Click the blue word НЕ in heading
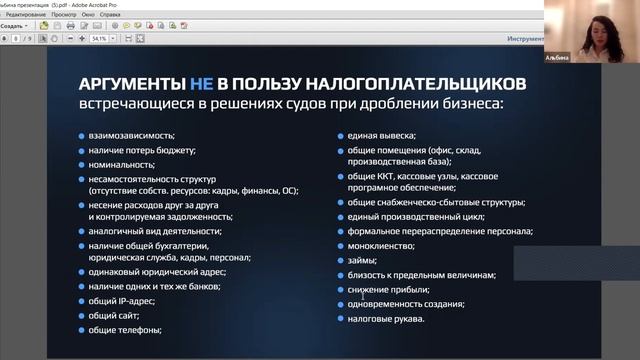The height and width of the screenshot is (360, 640). (202, 84)
